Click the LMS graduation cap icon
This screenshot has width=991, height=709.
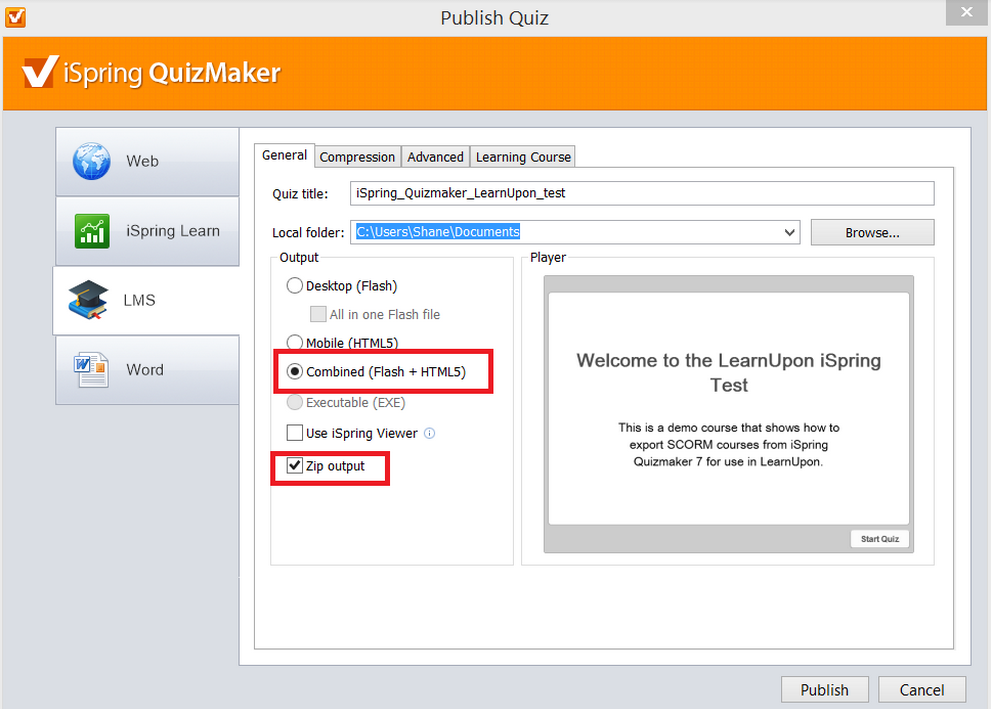click(88, 300)
